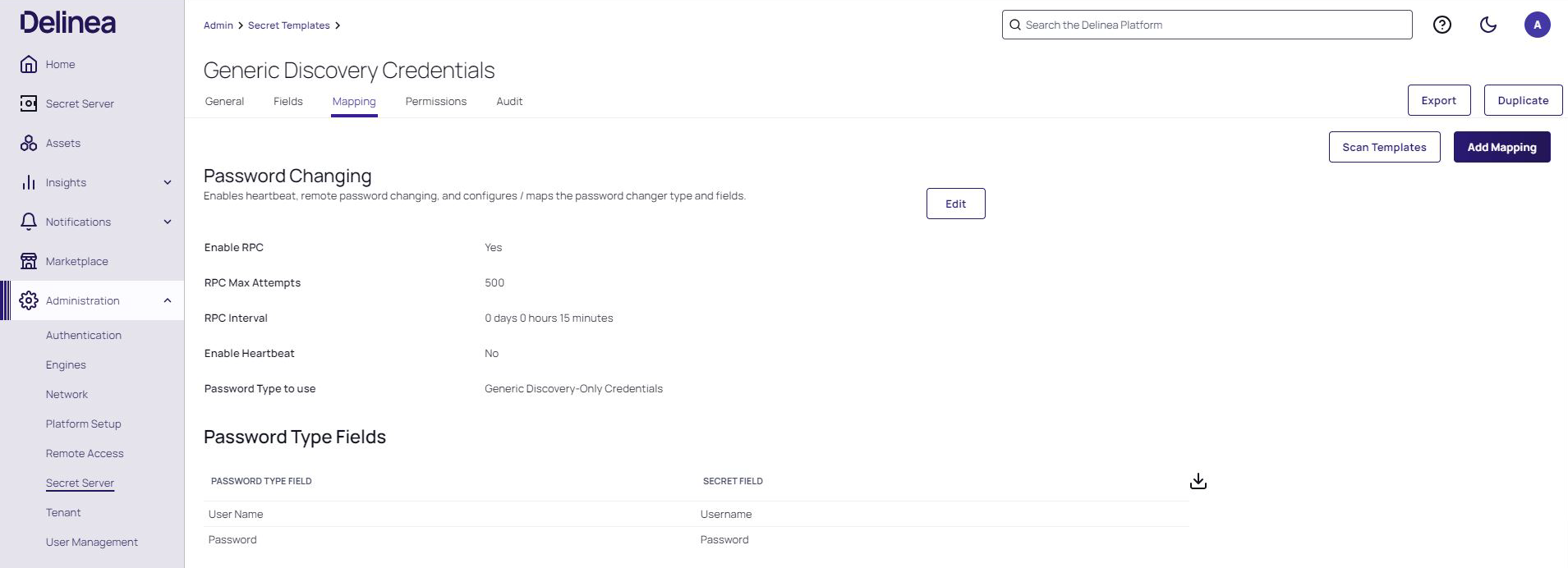Click the Marketplace storefront icon
Screen dimensions: 1568x568
tap(29, 261)
